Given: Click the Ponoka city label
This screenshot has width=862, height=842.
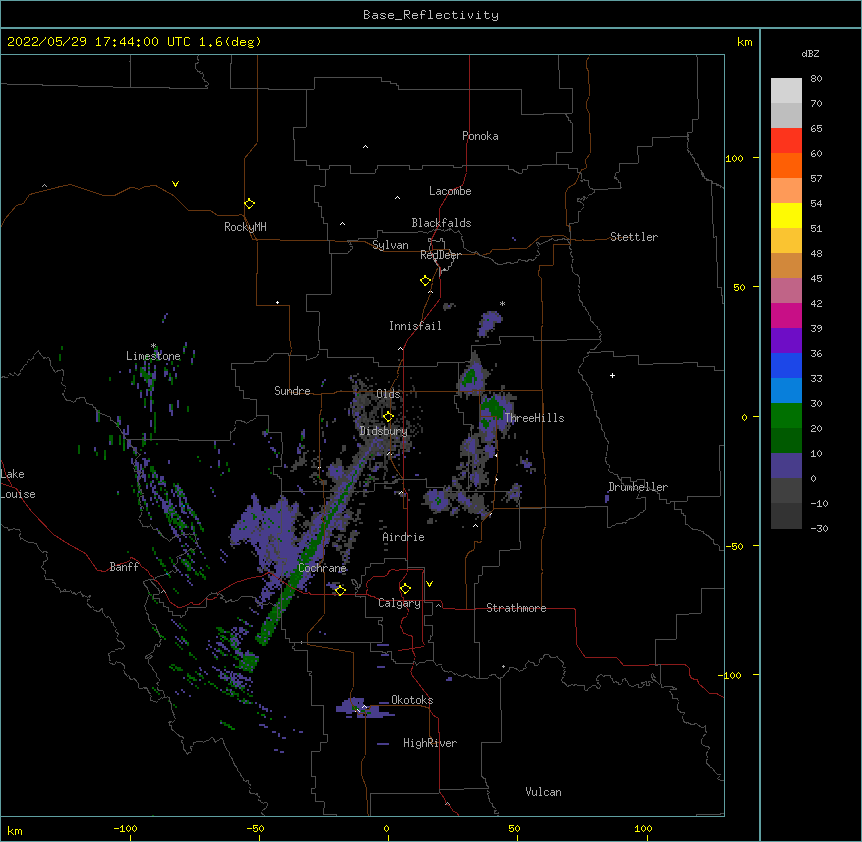Looking at the screenshot, I should [480, 136].
